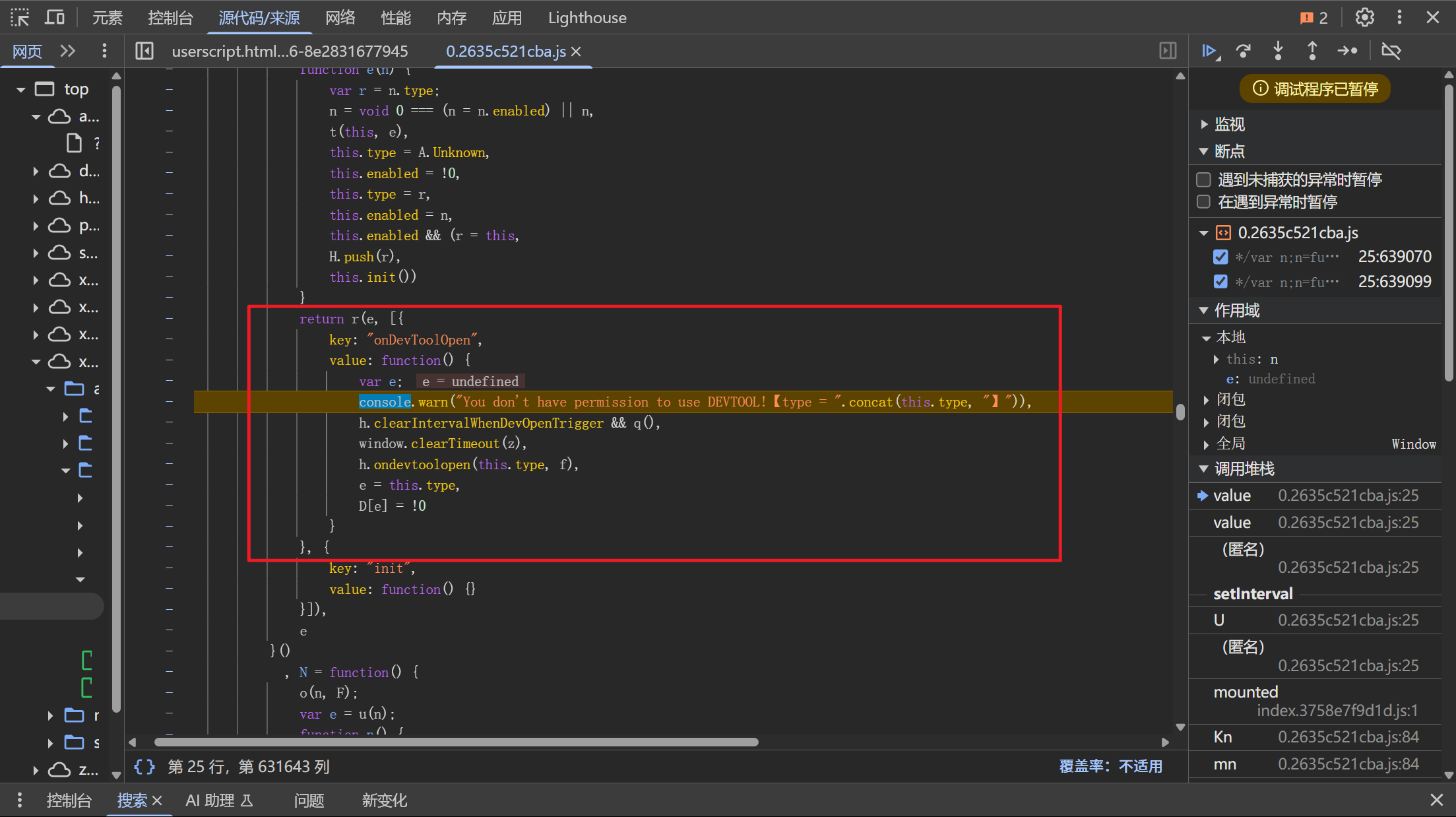Expand the 监视 watch section
This screenshot has width=1456, height=817.
[x=1229, y=124]
